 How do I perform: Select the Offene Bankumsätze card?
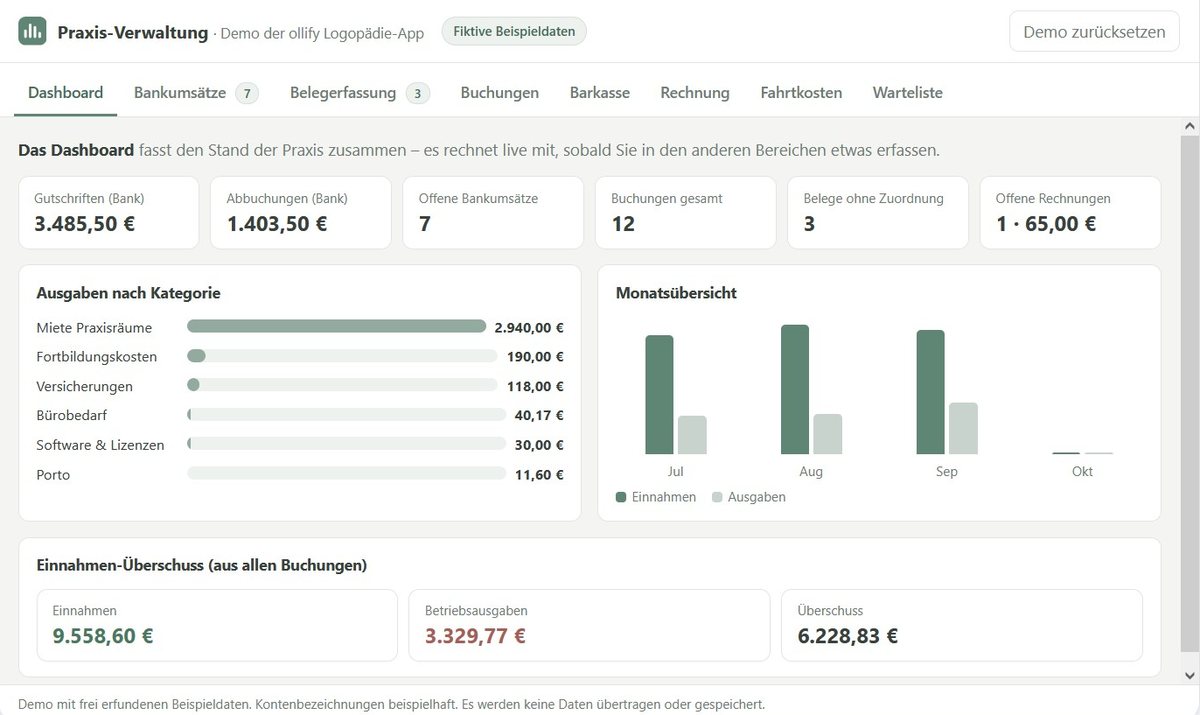click(493, 212)
